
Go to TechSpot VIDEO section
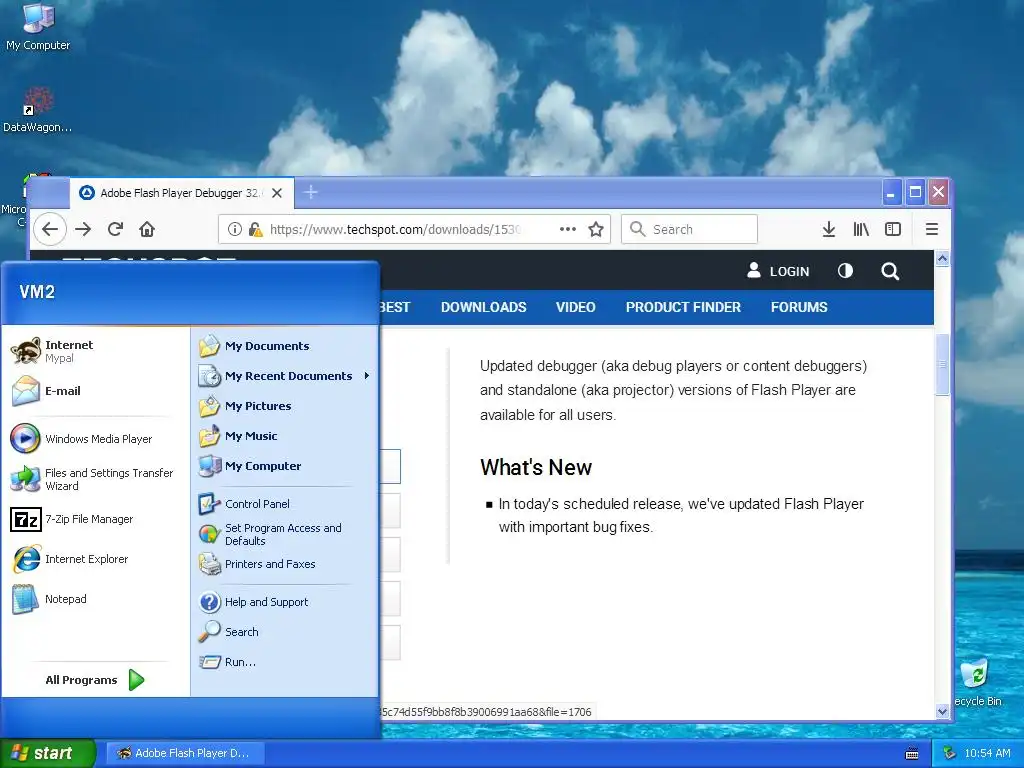[575, 307]
